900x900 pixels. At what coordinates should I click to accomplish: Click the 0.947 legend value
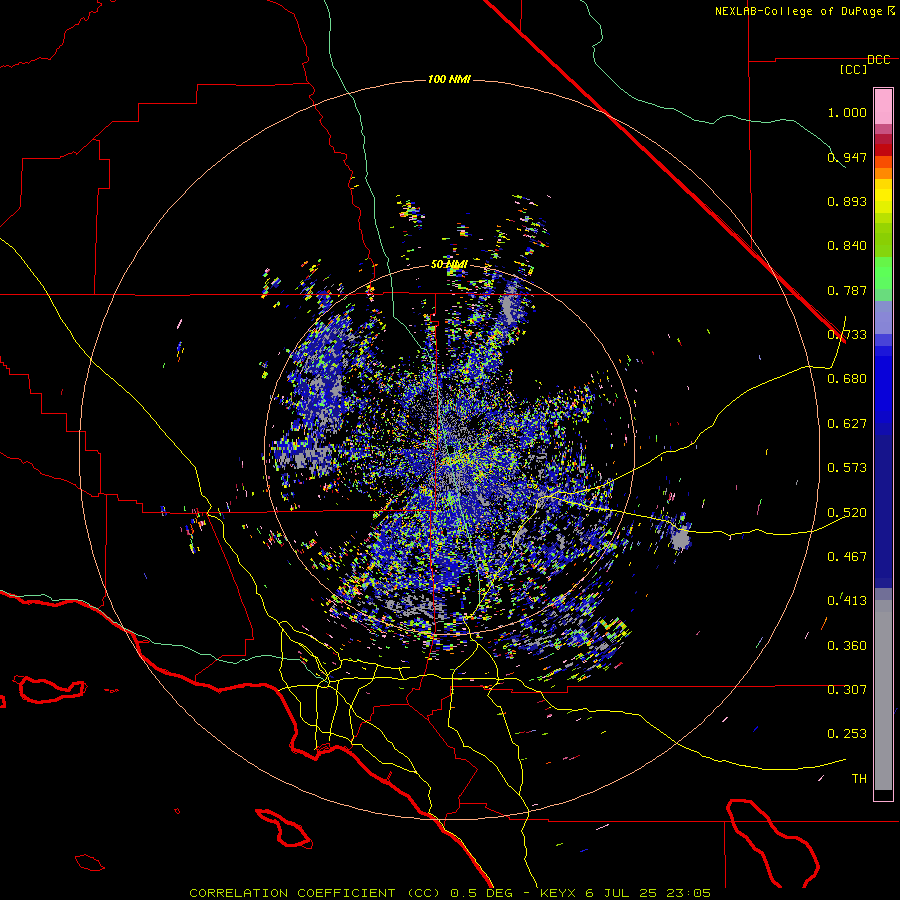(x=847, y=157)
